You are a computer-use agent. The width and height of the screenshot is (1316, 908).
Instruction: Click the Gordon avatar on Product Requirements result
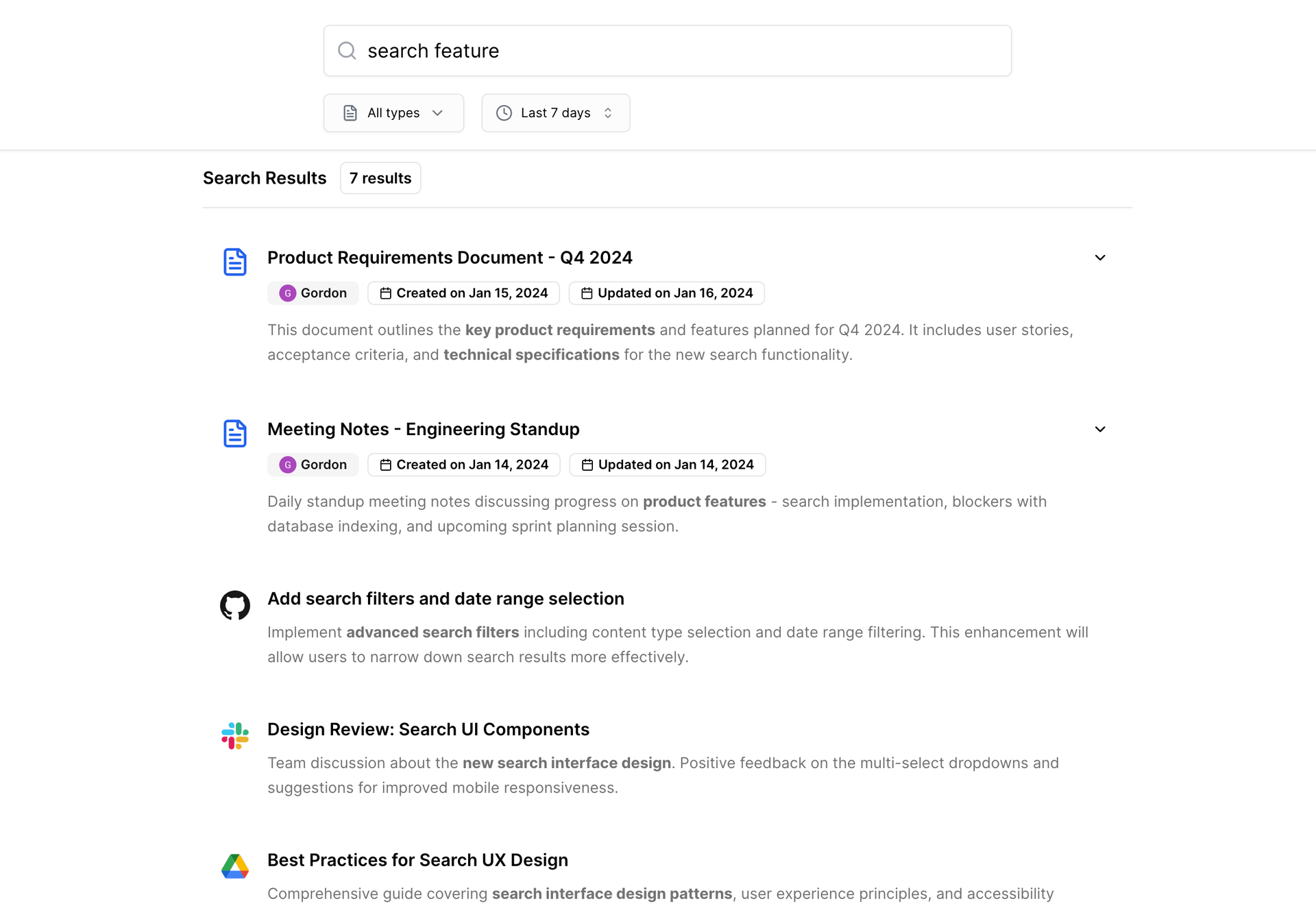point(288,293)
